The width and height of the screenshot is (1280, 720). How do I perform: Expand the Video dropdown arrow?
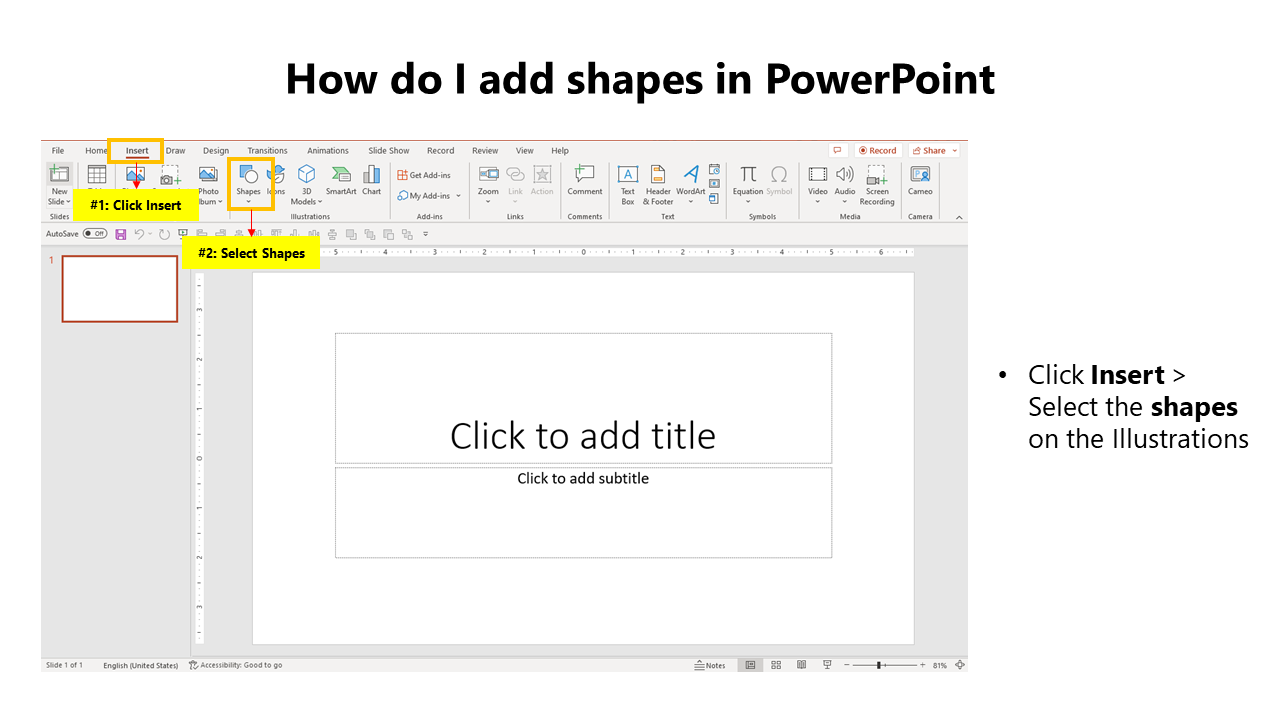pos(818,202)
